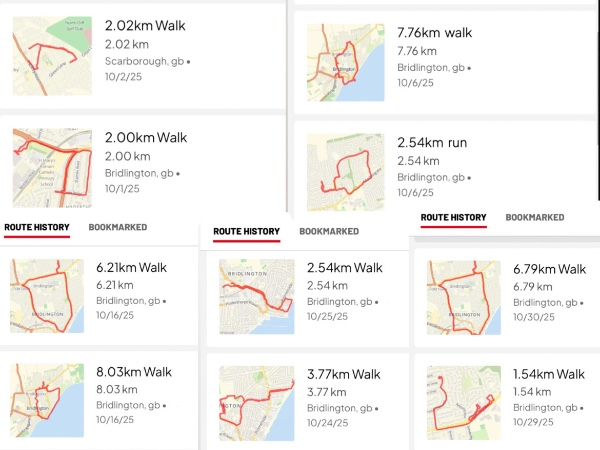This screenshot has width=600, height=450.
Task: View the 6.79km Walk map thumbnail
Action: tap(464, 297)
